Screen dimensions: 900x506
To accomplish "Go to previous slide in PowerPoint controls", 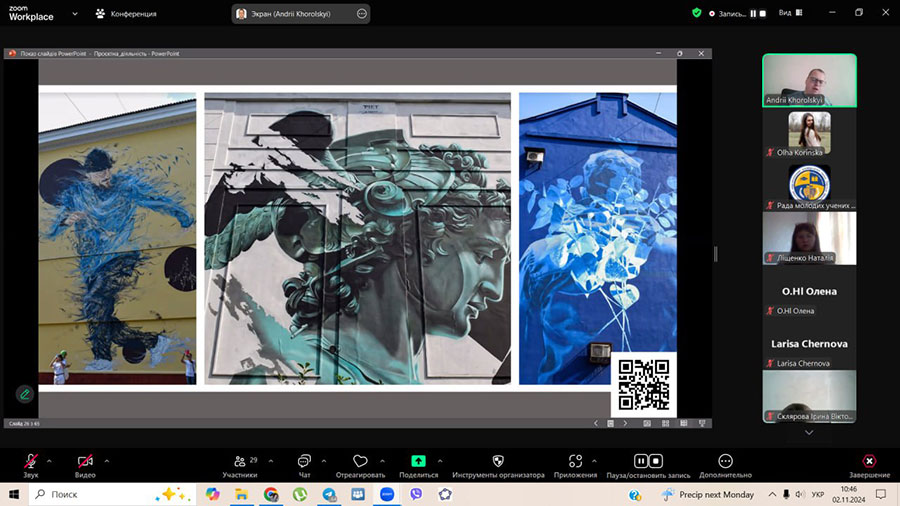I will tap(596, 423).
